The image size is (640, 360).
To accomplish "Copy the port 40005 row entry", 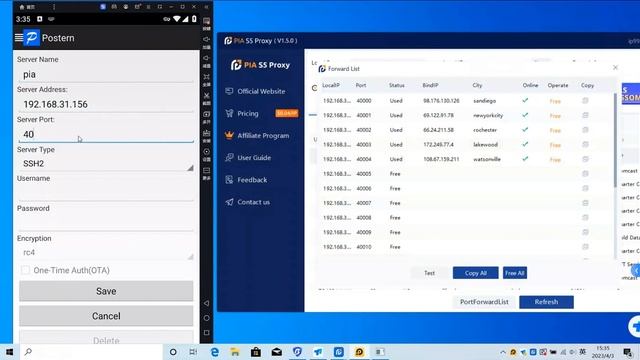I will click(x=585, y=174).
